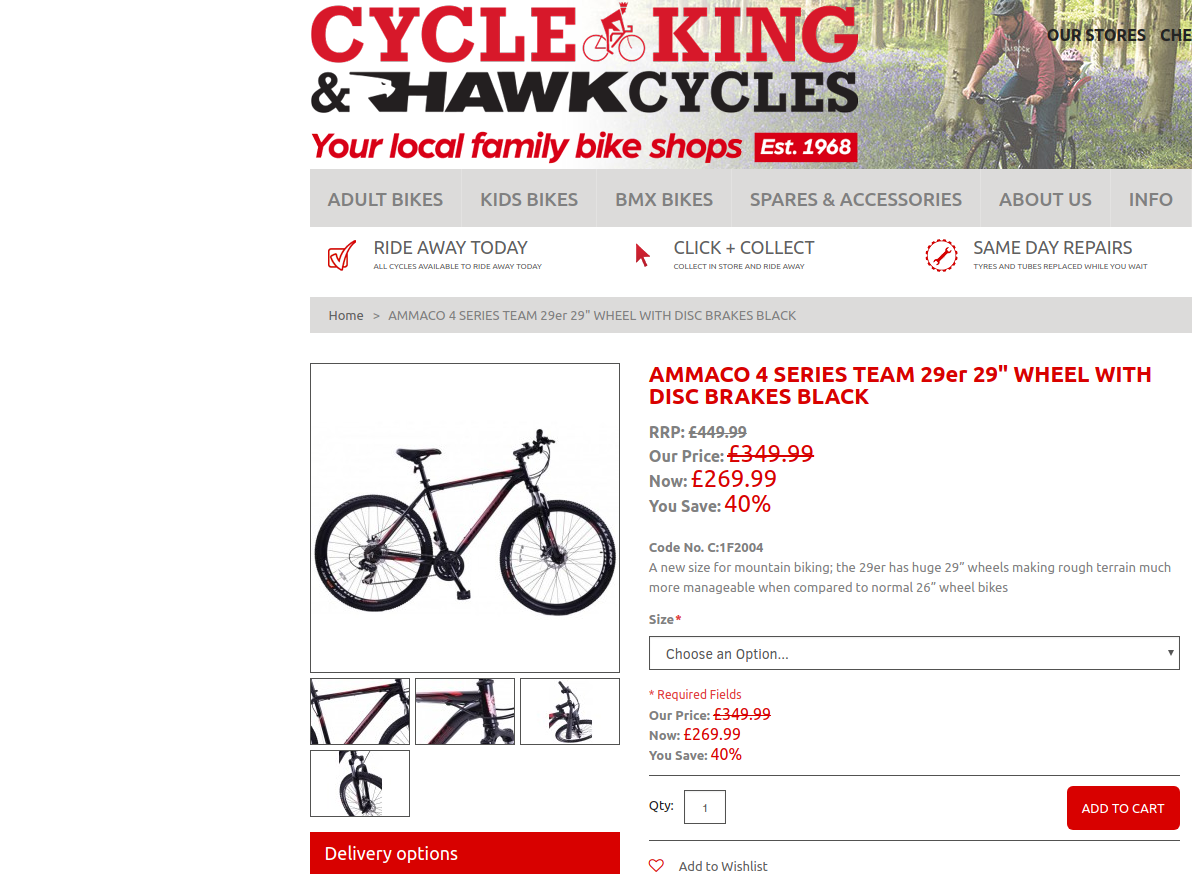View the front fork thumbnail

[x=360, y=784]
